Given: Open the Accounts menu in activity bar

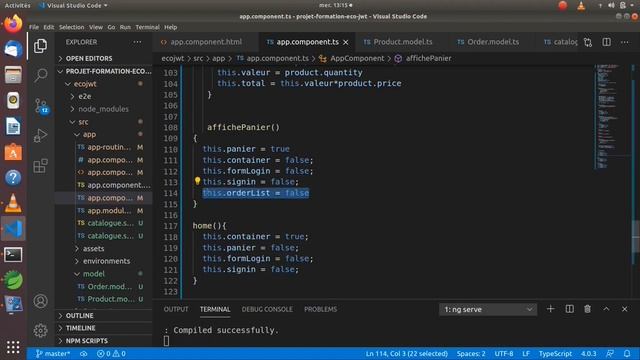Looking at the screenshot, I should [40, 301].
